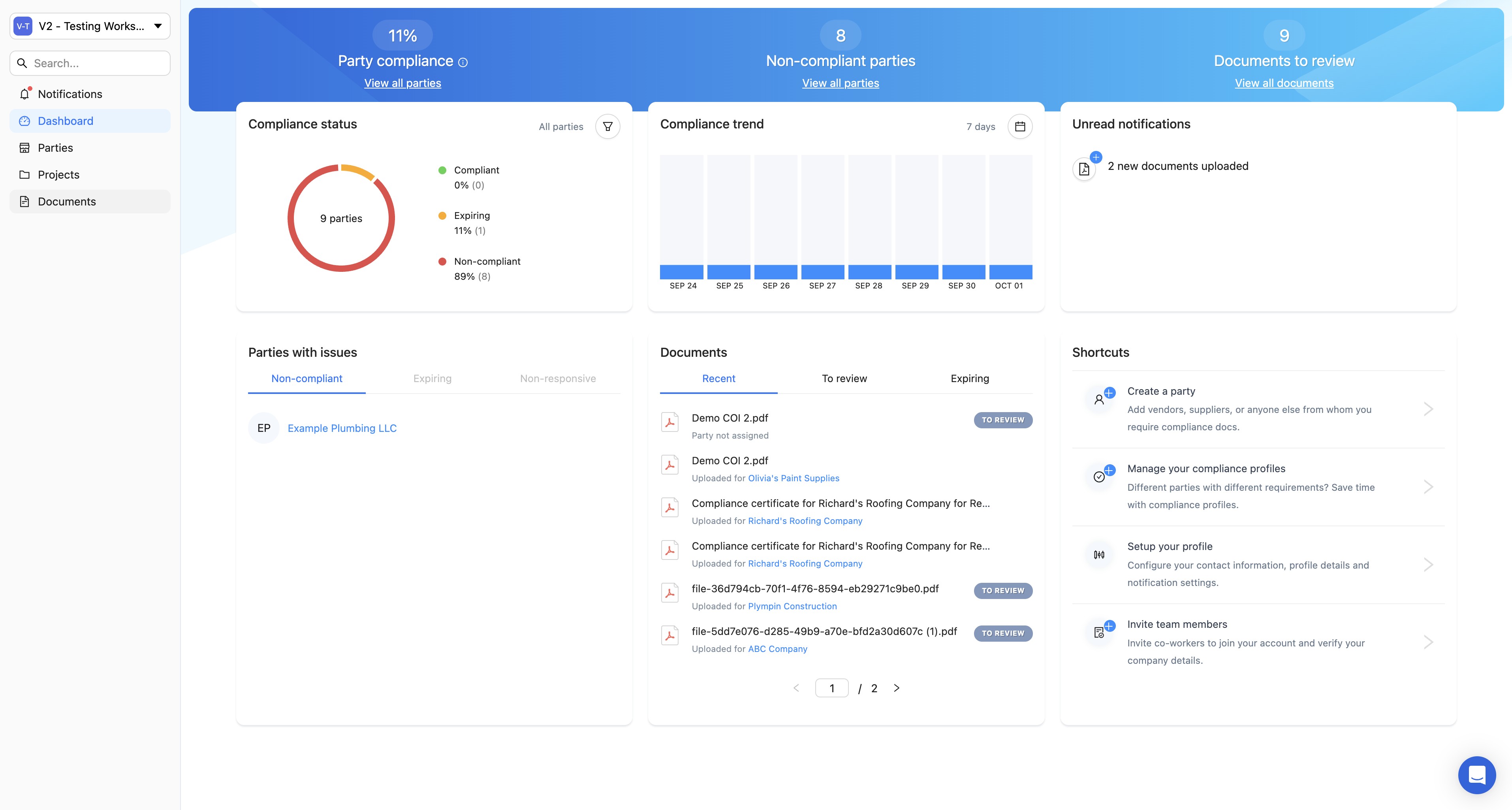Select the Non-responsive parties tab
Image resolution: width=1512 pixels, height=810 pixels.
click(x=558, y=379)
